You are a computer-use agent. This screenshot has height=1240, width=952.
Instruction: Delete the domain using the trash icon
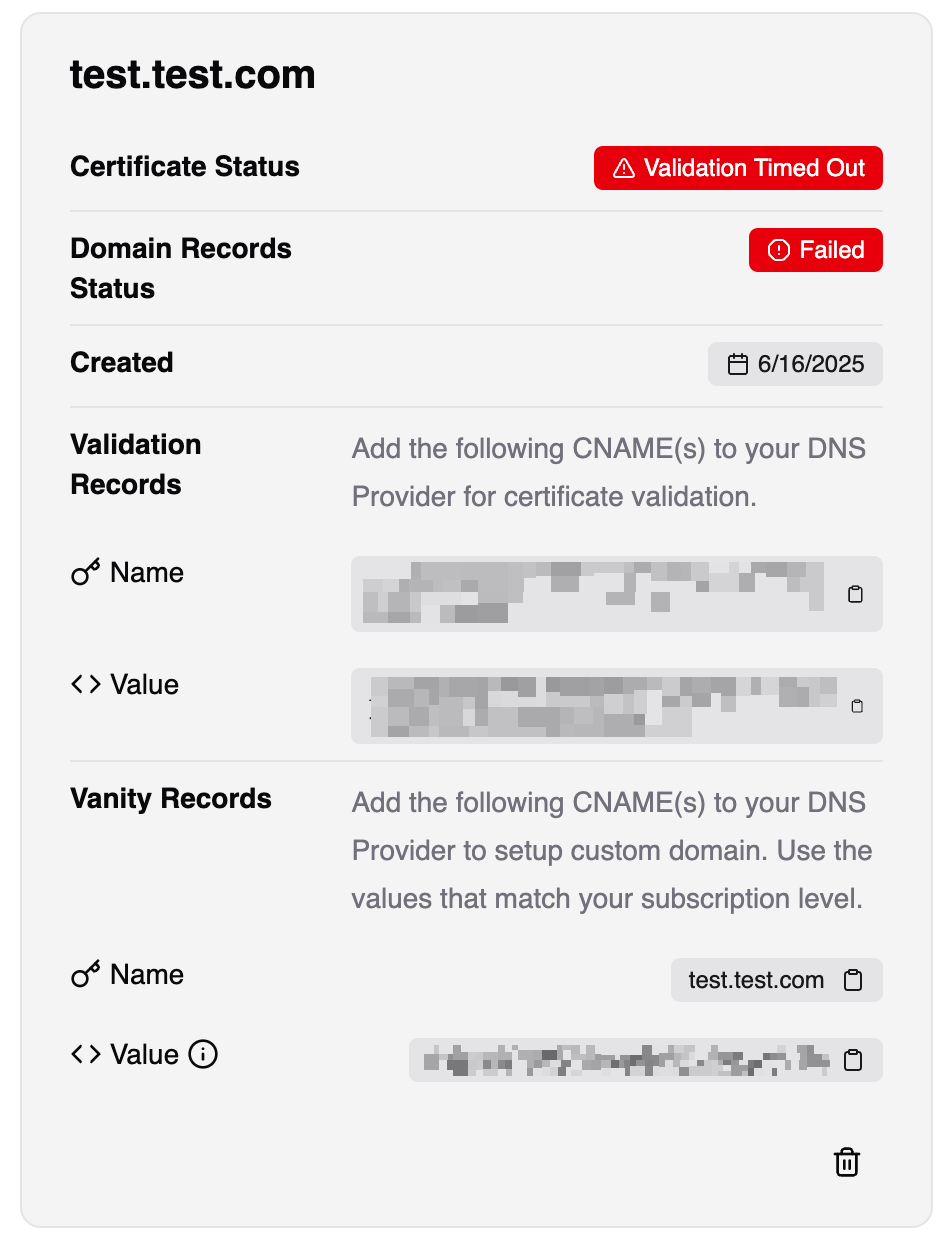tap(846, 1162)
